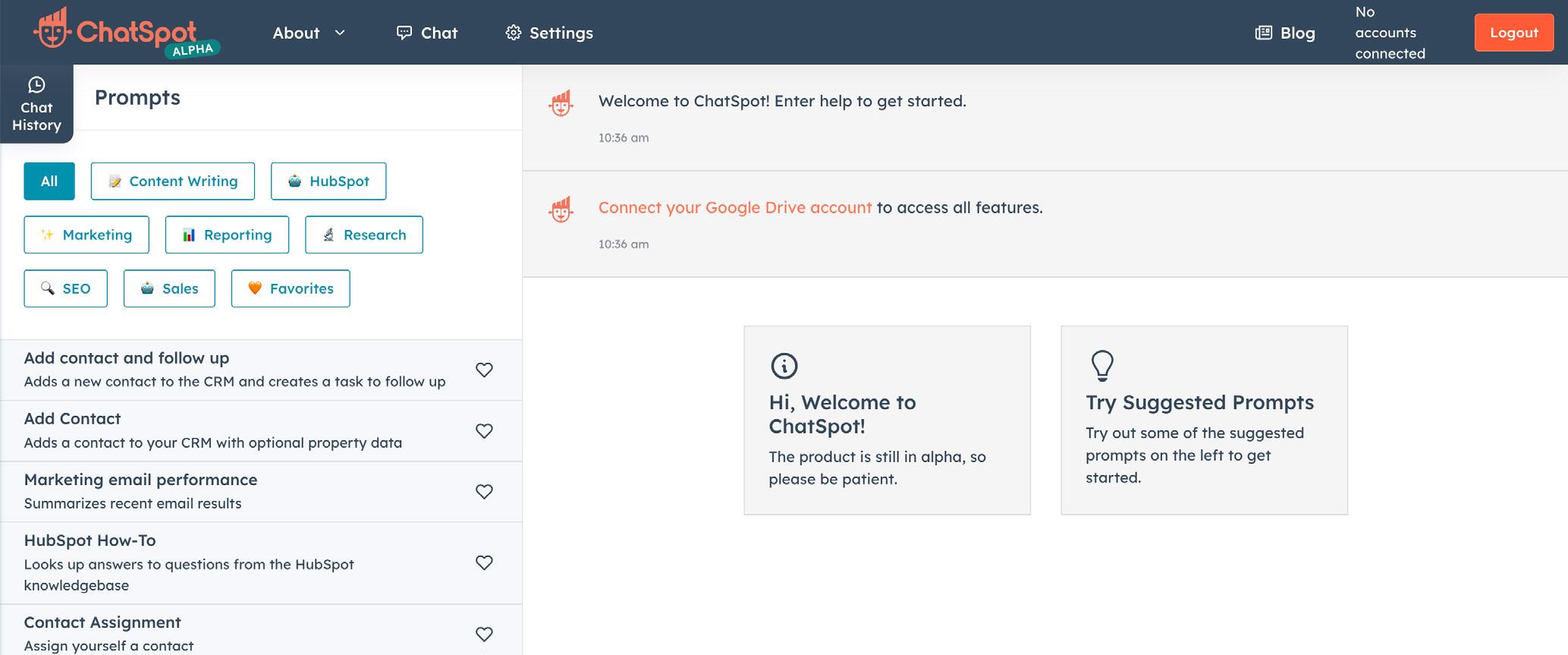The width and height of the screenshot is (1568, 655).
Task: Click the info icon in the welcome card
Action: point(784,366)
